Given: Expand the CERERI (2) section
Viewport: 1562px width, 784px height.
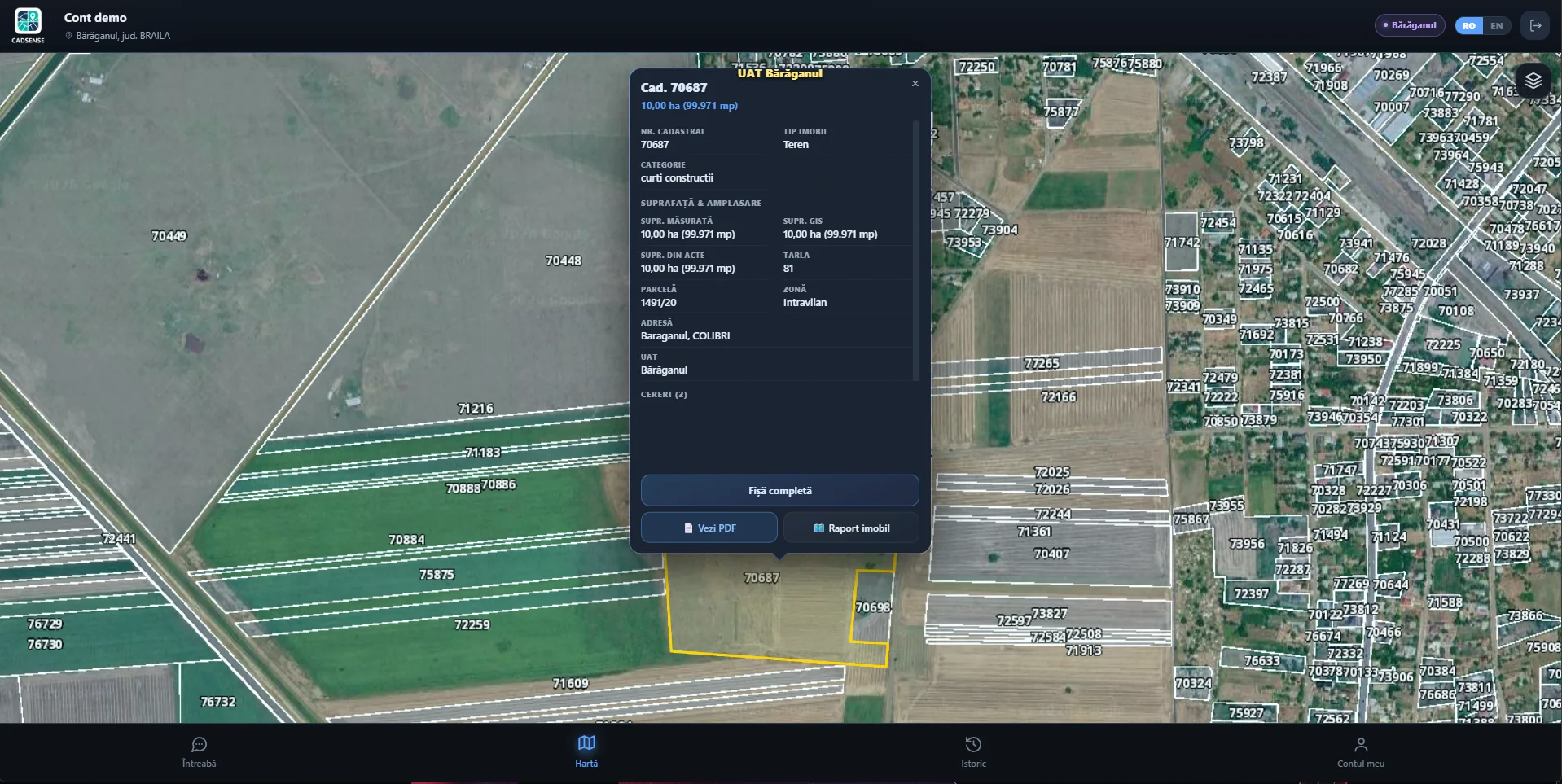Looking at the screenshot, I should point(664,395).
